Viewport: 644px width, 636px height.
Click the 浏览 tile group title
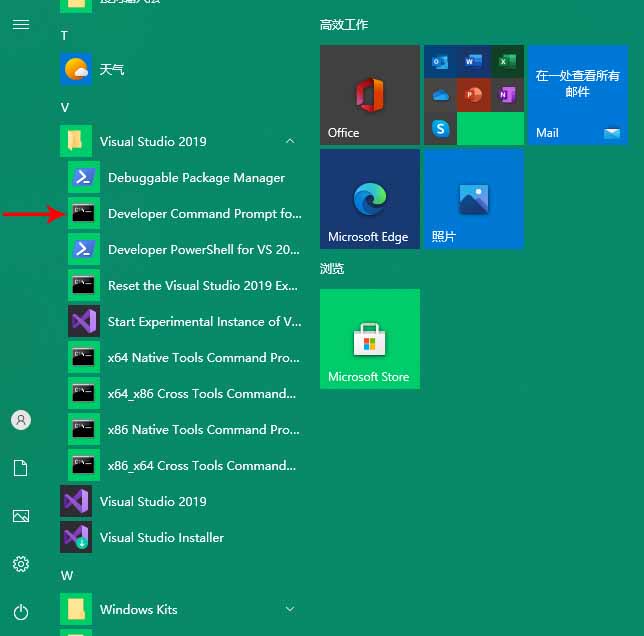click(332, 269)
